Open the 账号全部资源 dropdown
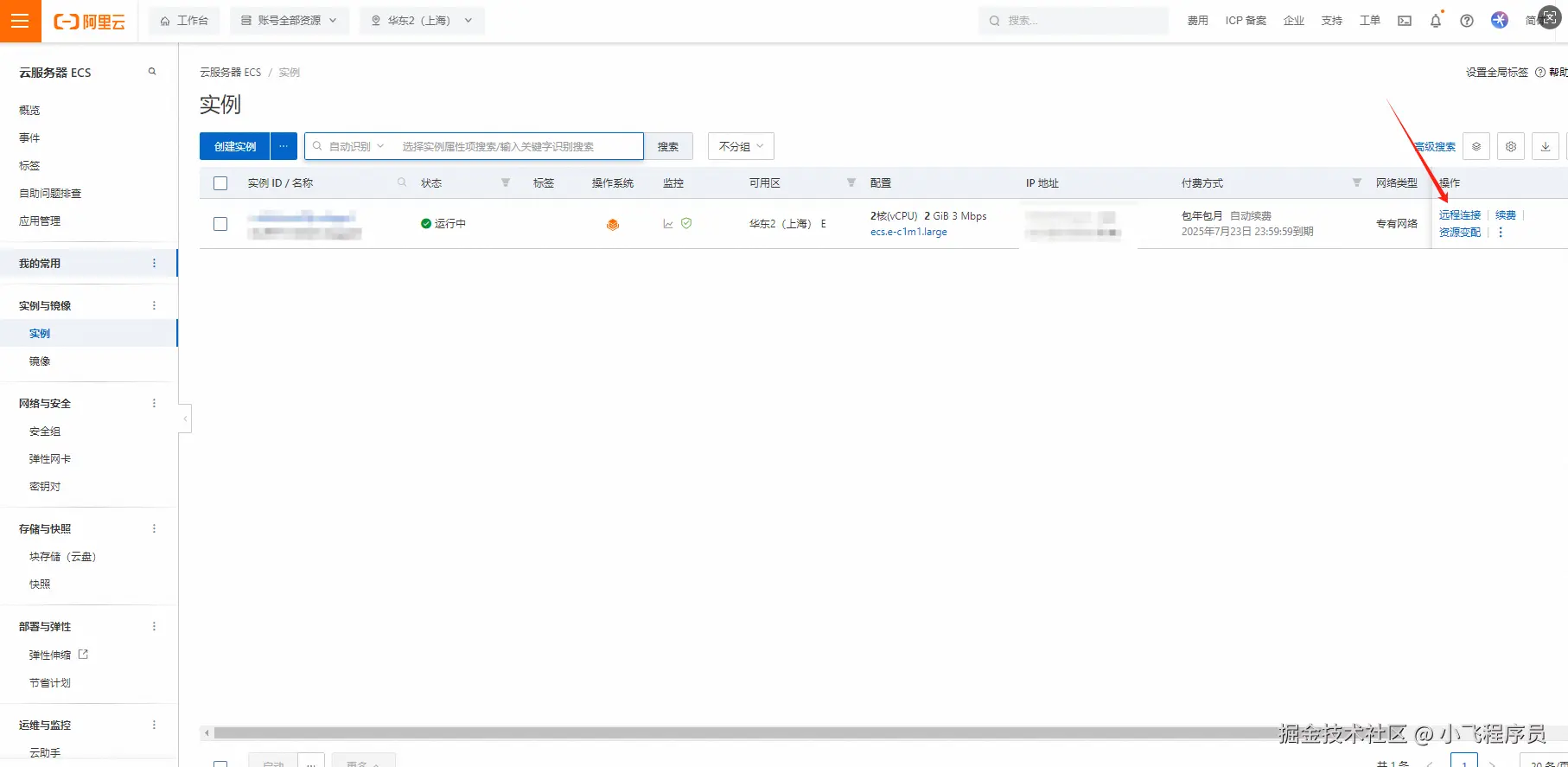This screenshot has height=767, width=1568. pyautogui.click(x=290, y=21)
